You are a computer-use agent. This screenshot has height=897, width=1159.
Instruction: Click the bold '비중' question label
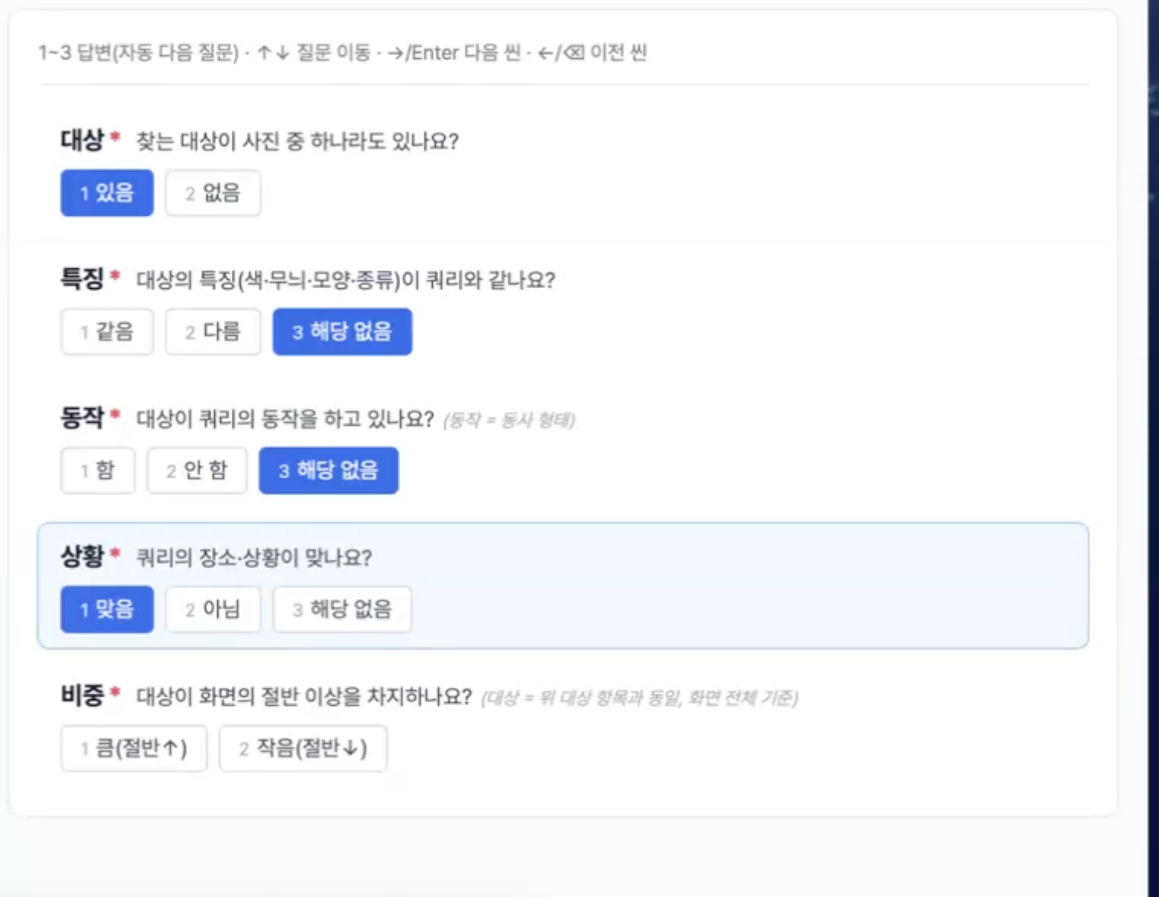(82, 695)
